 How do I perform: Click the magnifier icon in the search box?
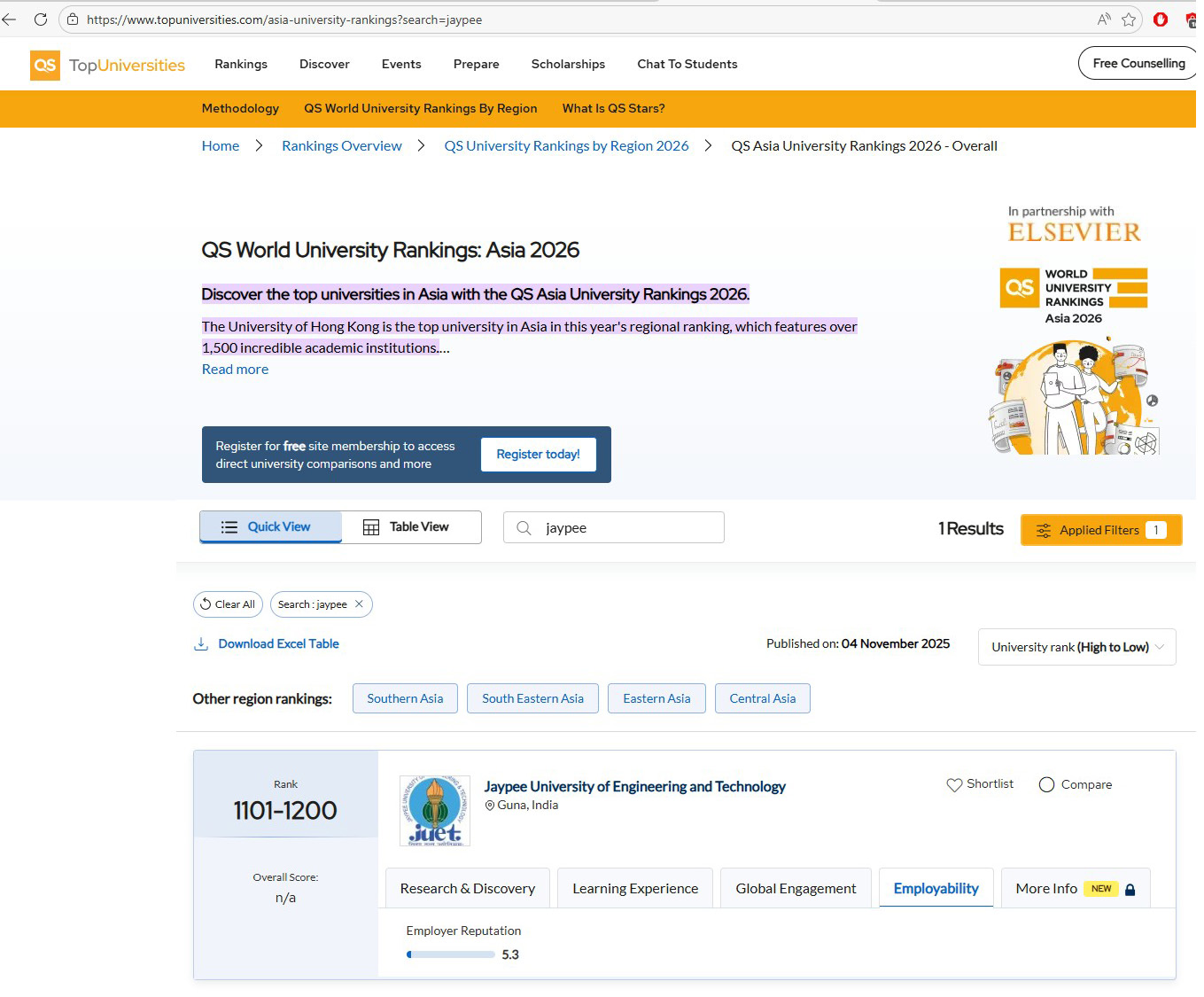pyautogui.click(x=524, y=528)
